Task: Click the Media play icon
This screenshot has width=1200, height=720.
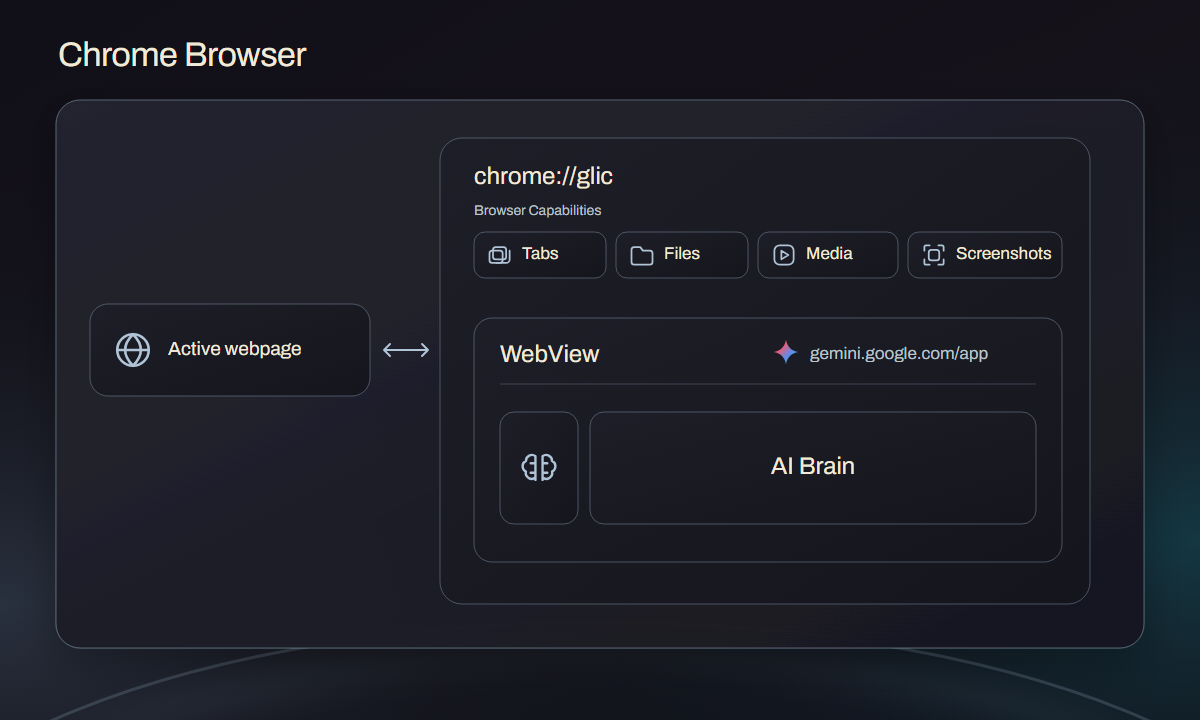Action: [784, 255]
